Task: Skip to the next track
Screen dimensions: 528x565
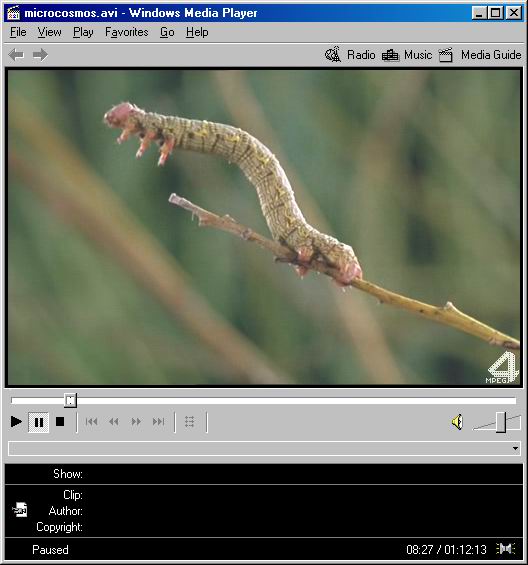Action: pos(158,421)
